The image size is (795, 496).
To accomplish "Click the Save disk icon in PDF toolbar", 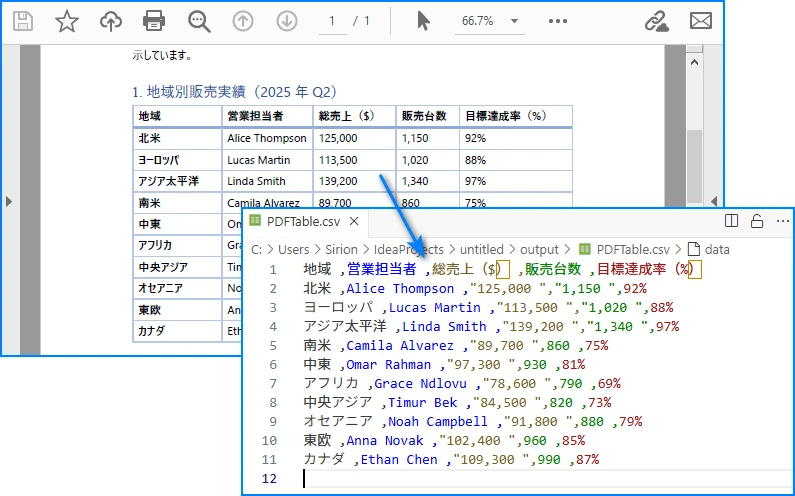I will pos(23,21).
